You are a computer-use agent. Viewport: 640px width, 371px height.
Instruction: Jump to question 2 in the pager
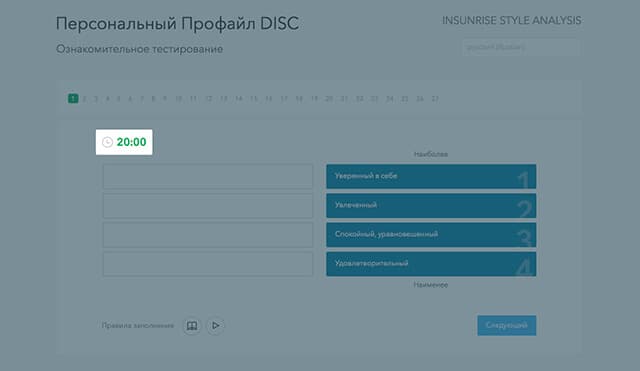point(84,99)
